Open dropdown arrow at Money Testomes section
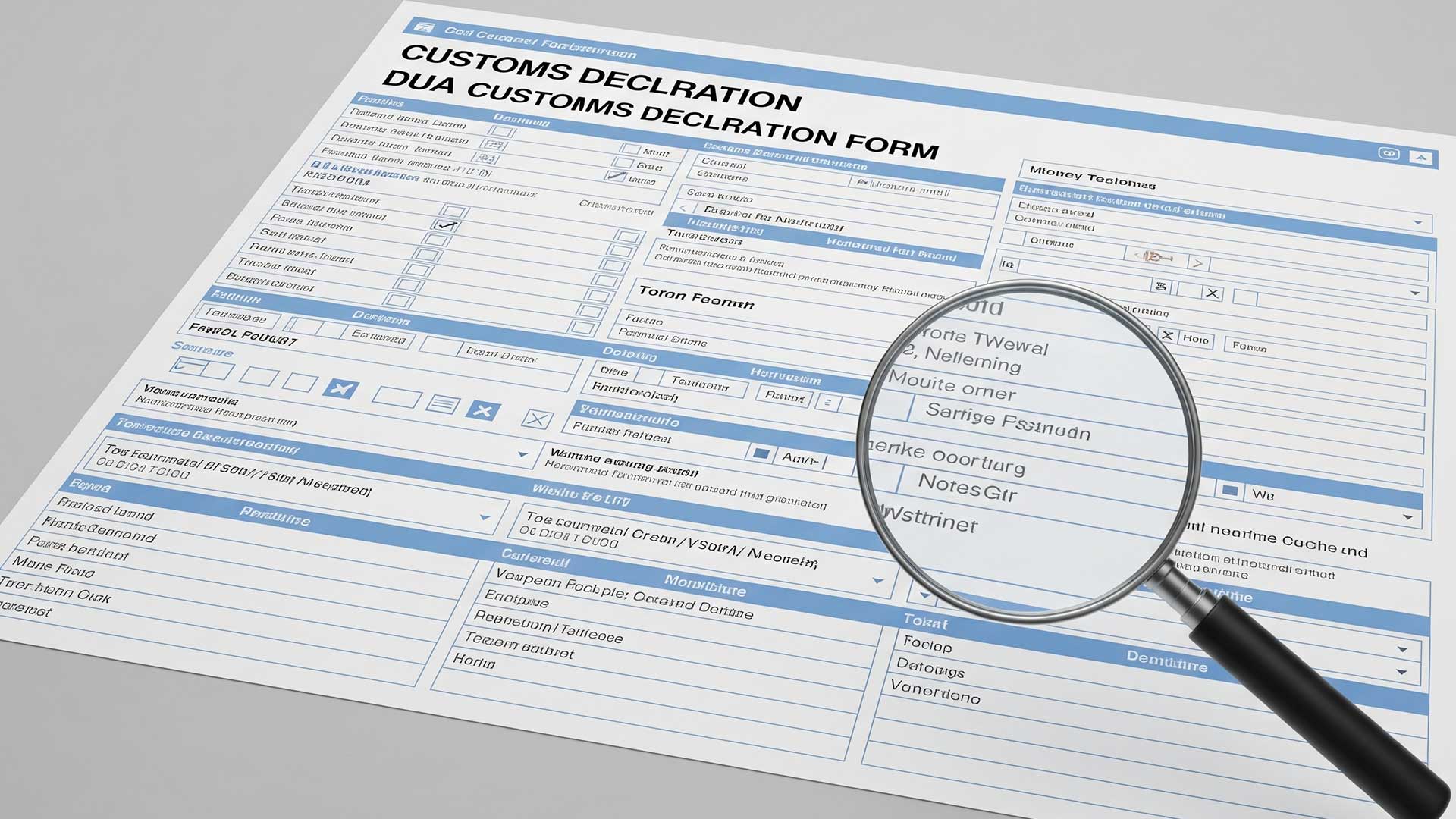Image resolution: width=1456 pixels, height=819 pixels. (1417, 223)
